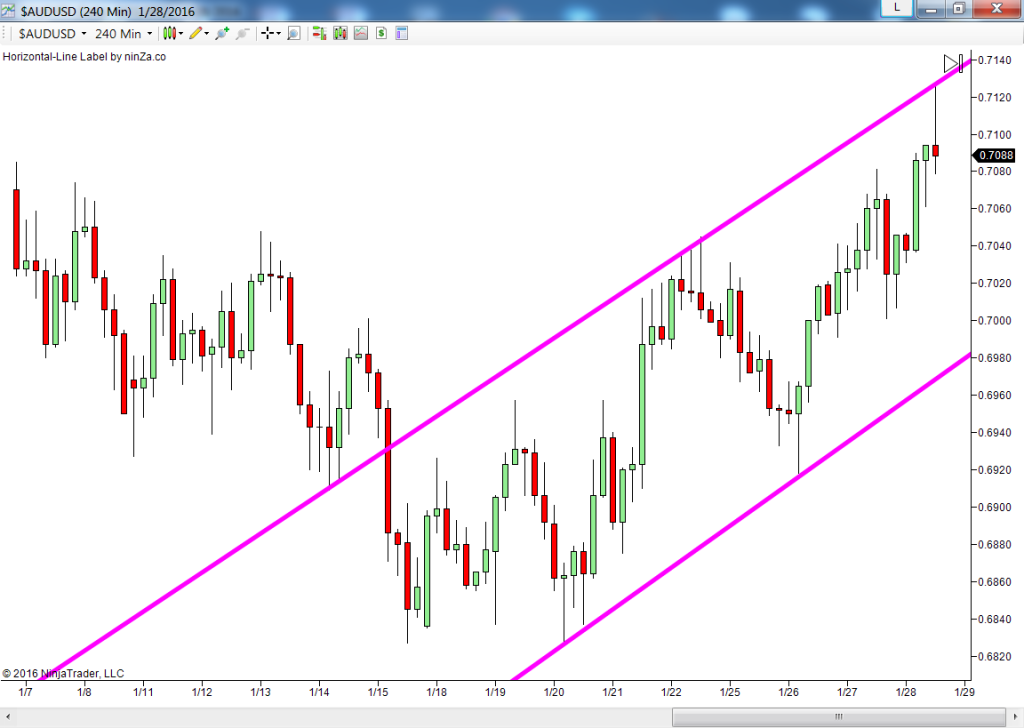Open the crosshair cursor type menu
This screenshot has width=1024, height=728.
coord(270,33)
